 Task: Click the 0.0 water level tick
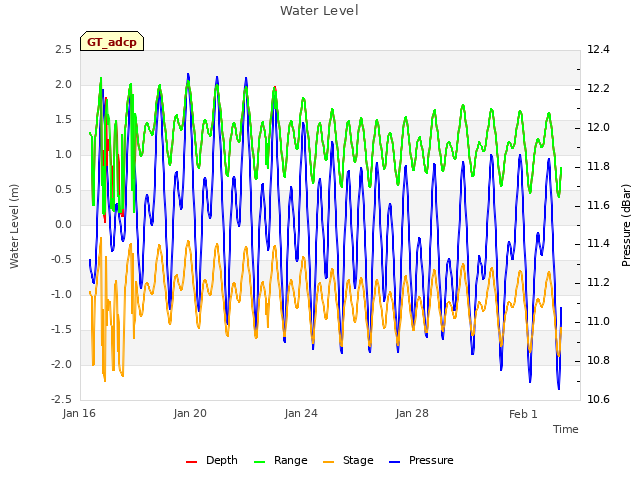tap(63, 224)
